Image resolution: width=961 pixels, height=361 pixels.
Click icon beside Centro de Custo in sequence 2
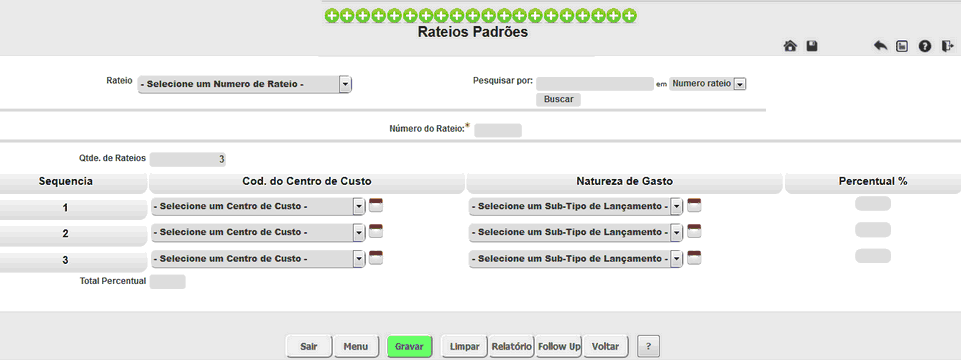[x=376, y=231]
